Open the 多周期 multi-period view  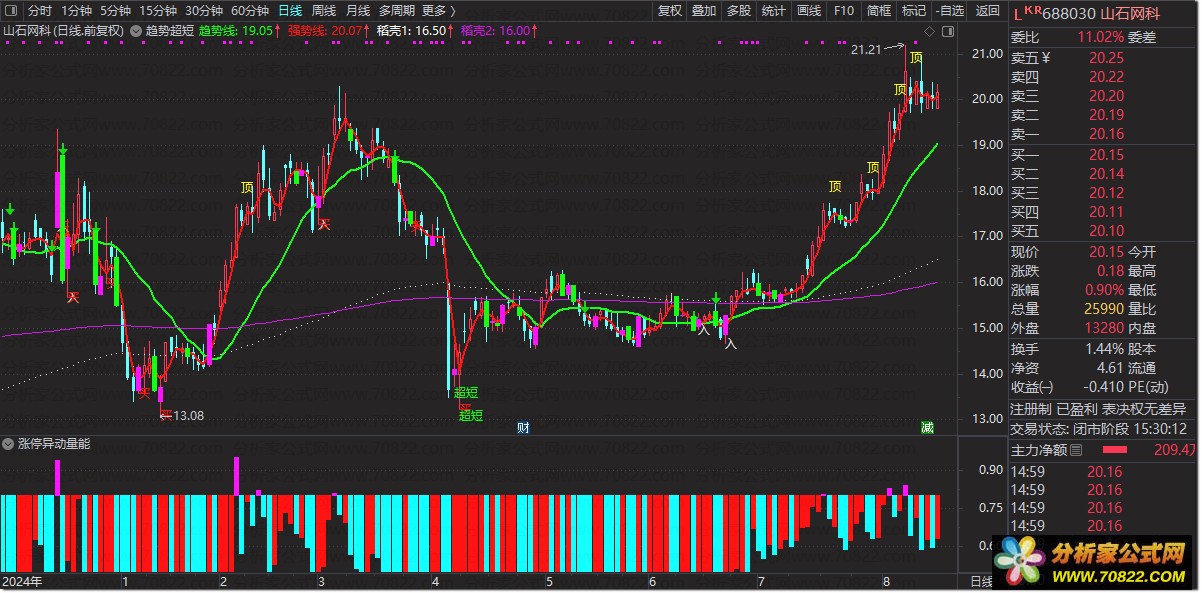pos(397,11)
